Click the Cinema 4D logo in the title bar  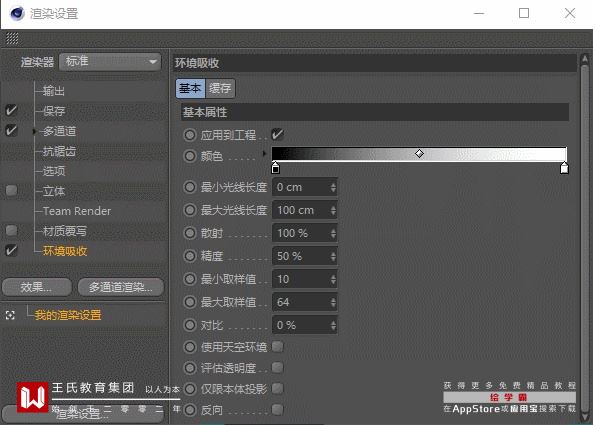coord(17,14)
